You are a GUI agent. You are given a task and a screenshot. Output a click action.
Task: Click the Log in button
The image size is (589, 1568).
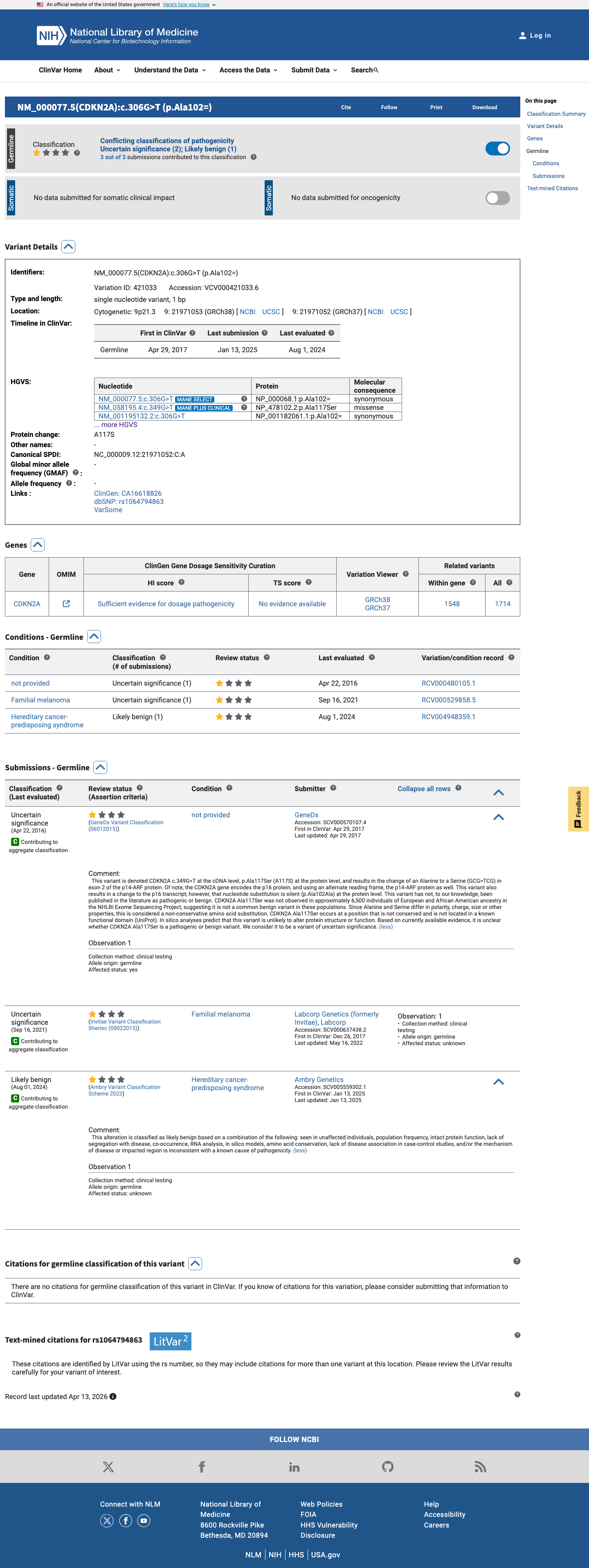[x=535, y=35]
